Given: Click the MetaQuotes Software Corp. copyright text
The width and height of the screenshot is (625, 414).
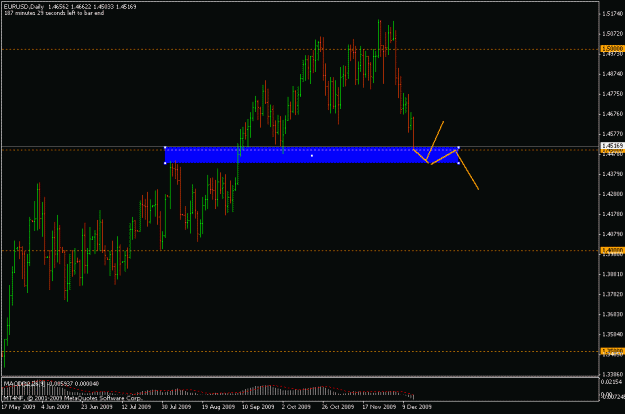Looking at the screenshot, I should [73, 398].
